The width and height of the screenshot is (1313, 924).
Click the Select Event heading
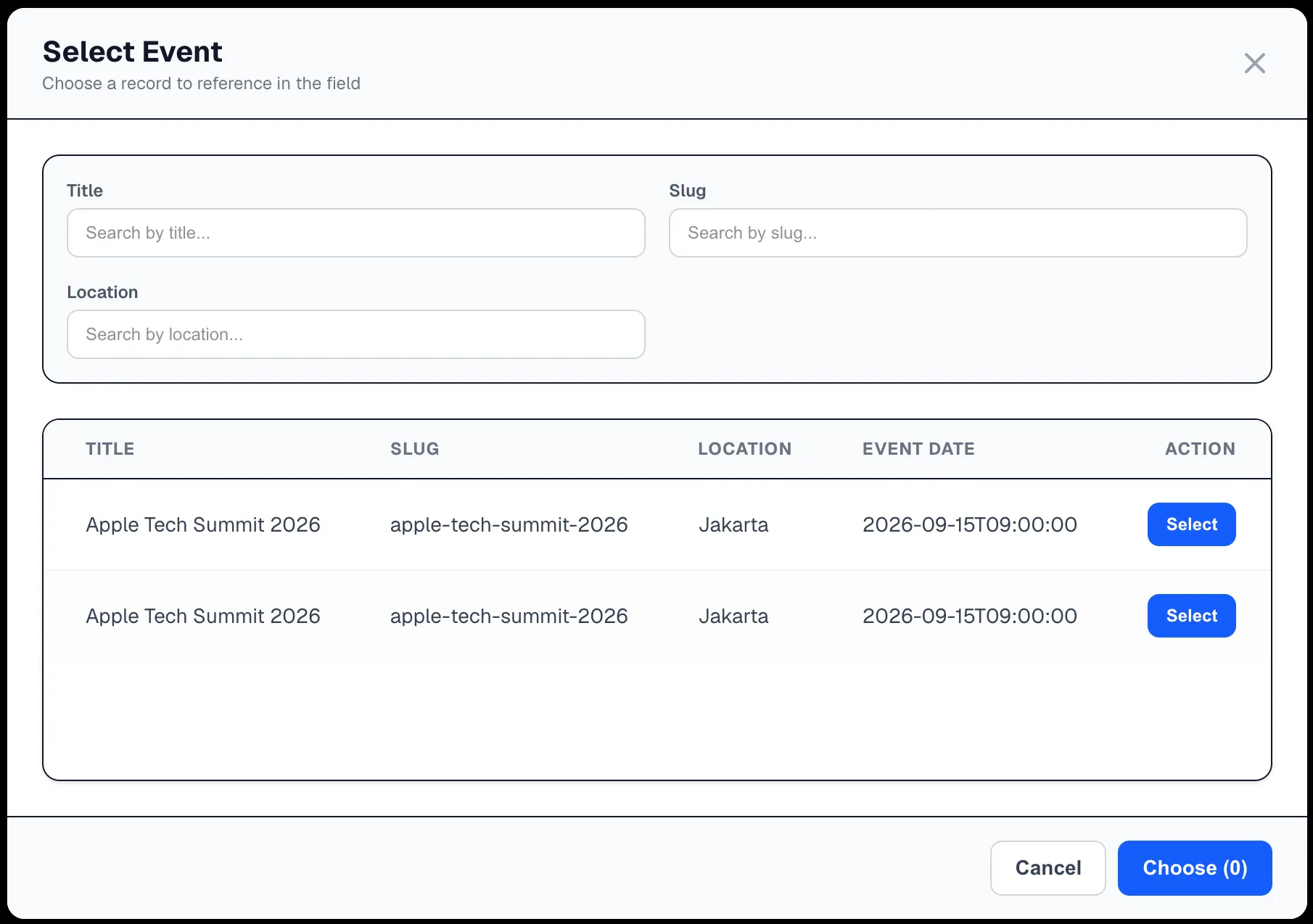133,51
